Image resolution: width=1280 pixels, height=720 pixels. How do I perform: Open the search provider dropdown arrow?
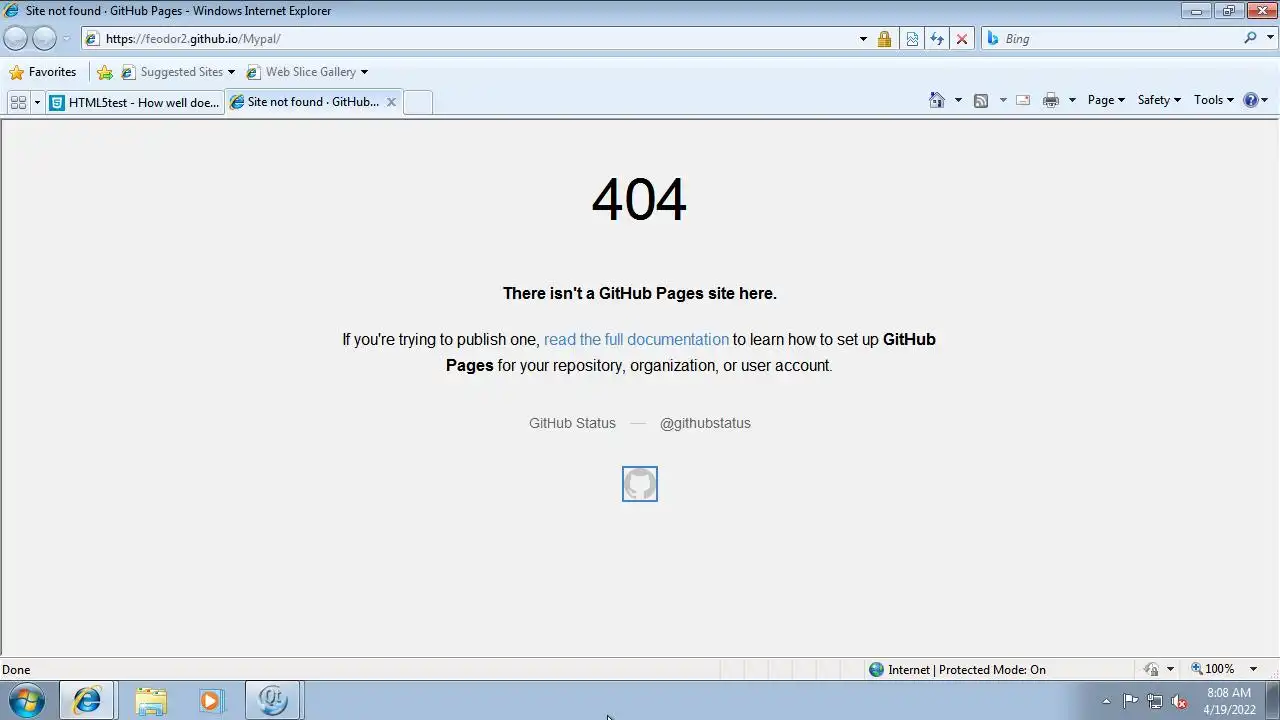pyautogui.click(x=1268, y=38)
